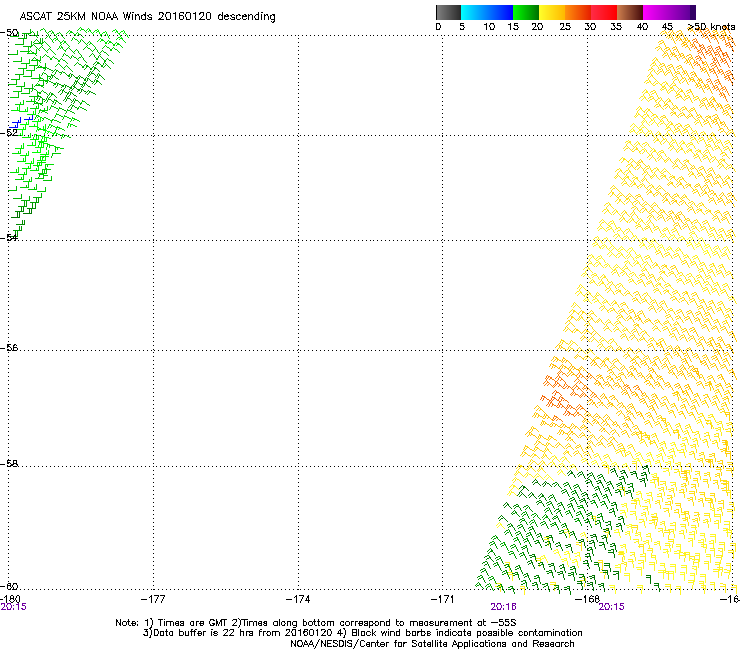The image size is (740, 650).
Task: Click the purple time stamp 20:16
Action: point(504,607)
